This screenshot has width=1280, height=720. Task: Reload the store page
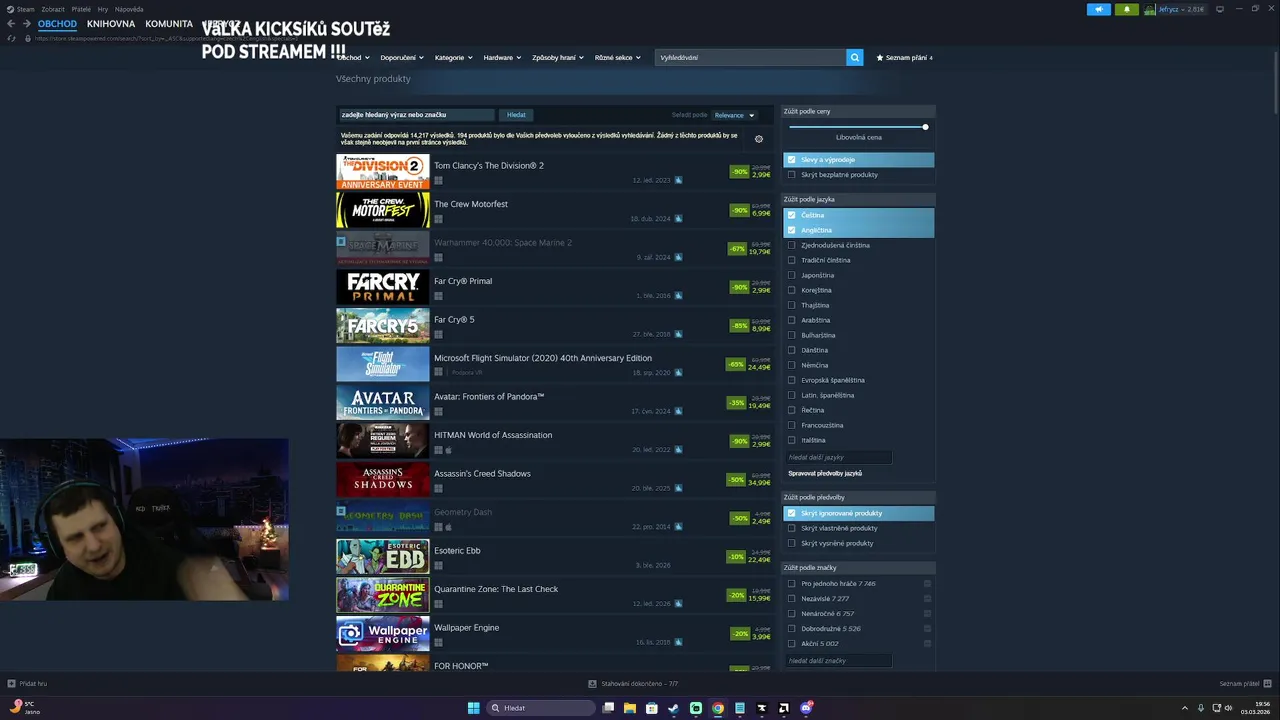tap(12, 38)
